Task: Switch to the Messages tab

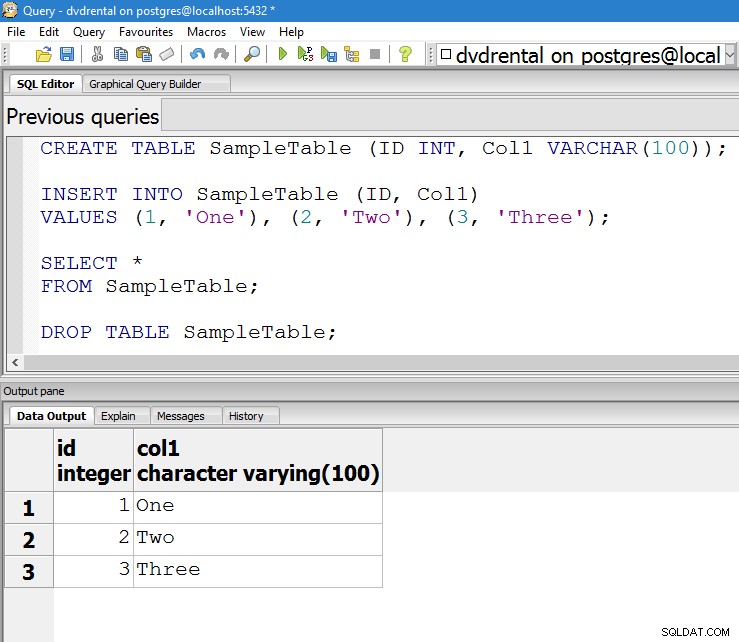Action: click(x=186, y=416)
